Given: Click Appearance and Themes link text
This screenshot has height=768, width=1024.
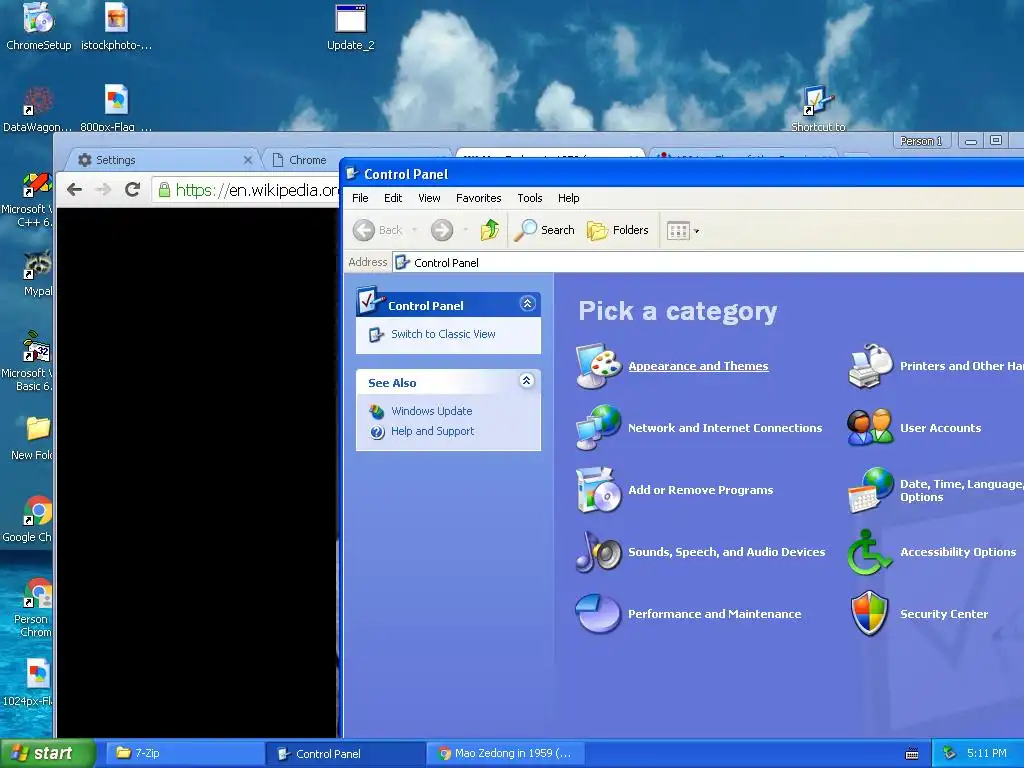Looking at the screenshot, I should click(698, 366).
